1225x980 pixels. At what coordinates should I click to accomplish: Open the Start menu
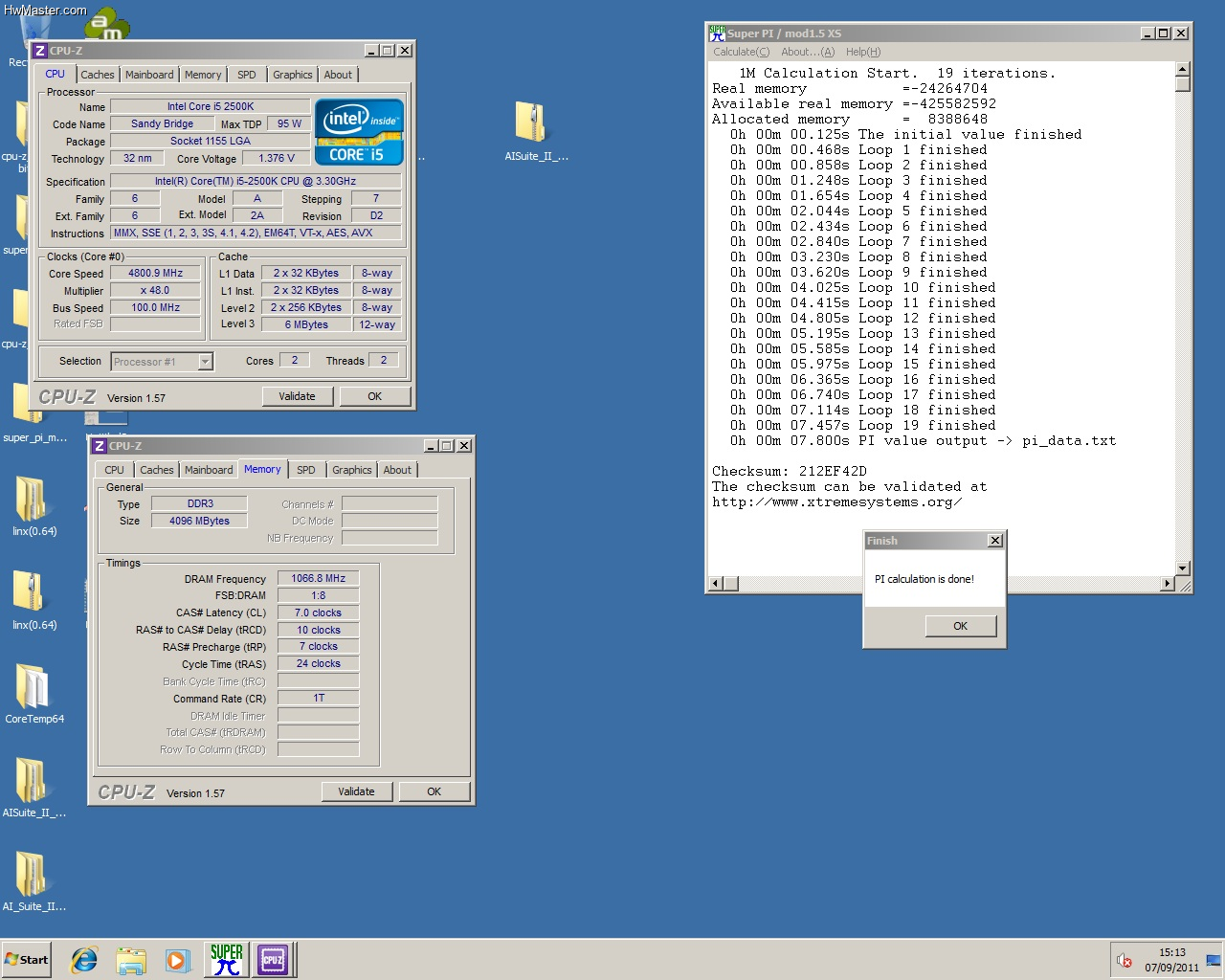tap(27, 959)
